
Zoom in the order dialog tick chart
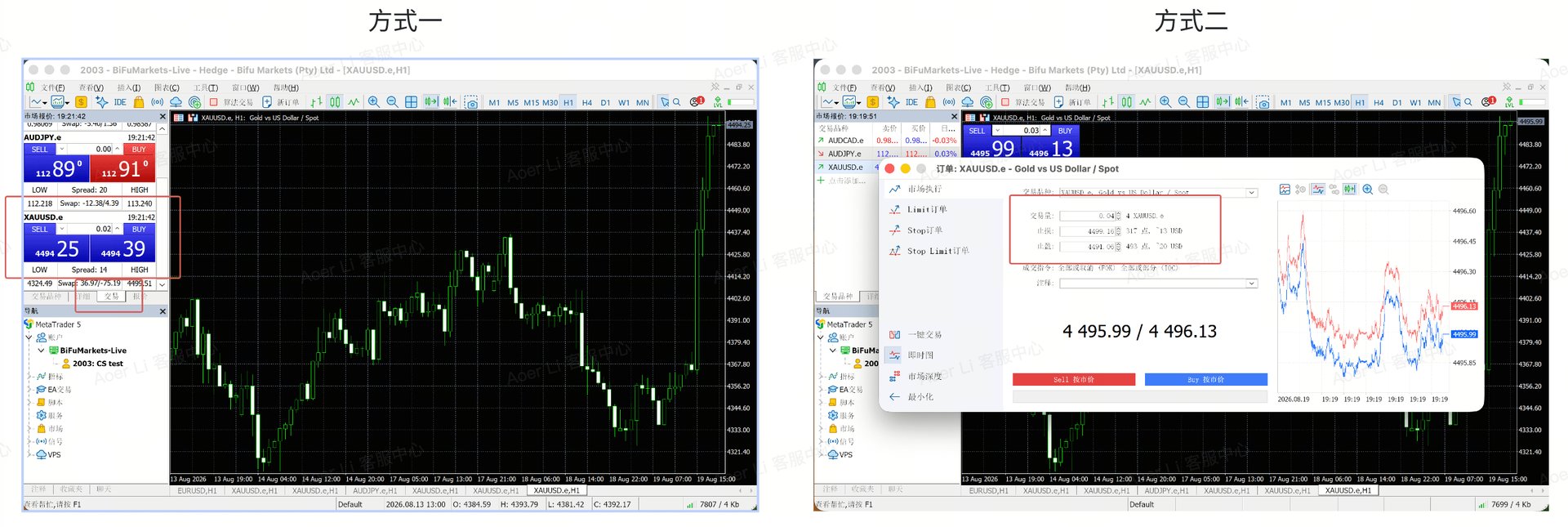pyautogui.click(x=1367, y=190)
